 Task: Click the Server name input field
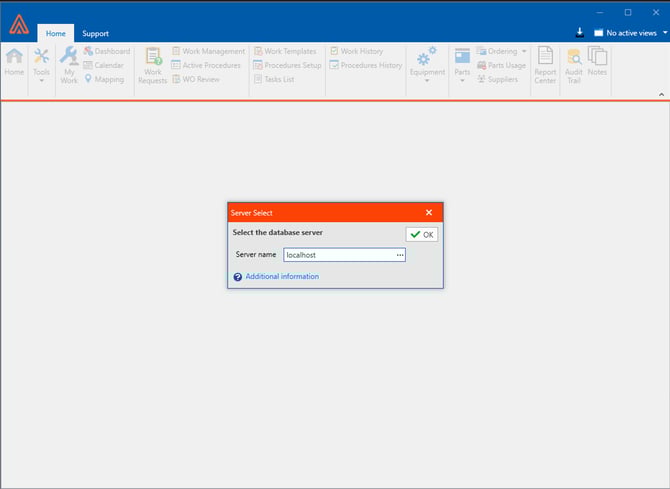coord(338,255)
